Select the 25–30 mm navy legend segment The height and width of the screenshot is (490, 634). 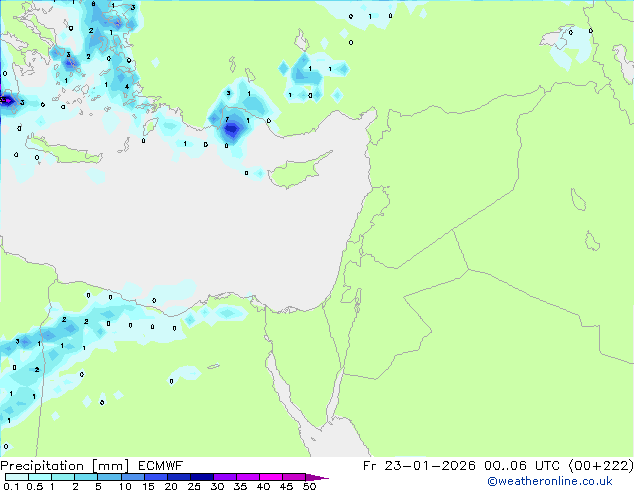[x=202, y=477]
